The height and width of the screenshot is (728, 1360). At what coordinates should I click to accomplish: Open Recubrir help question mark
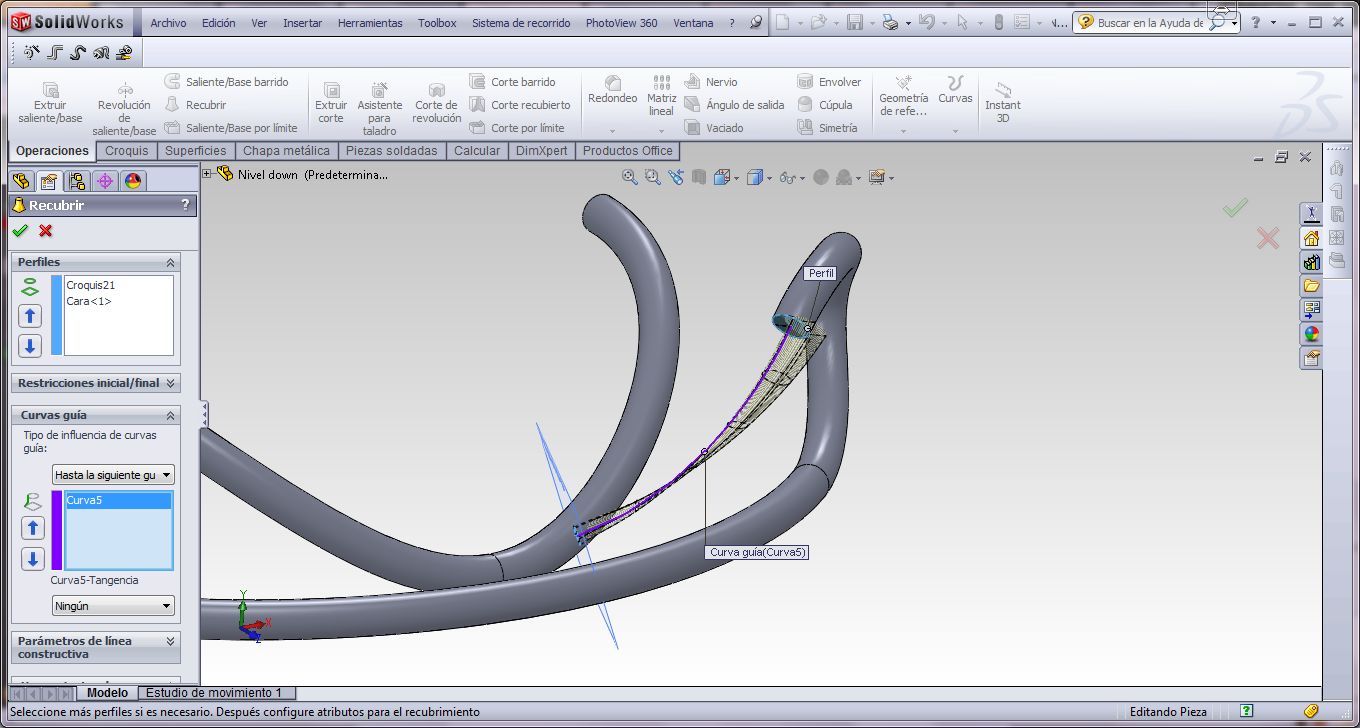click(x=185, y=205)
